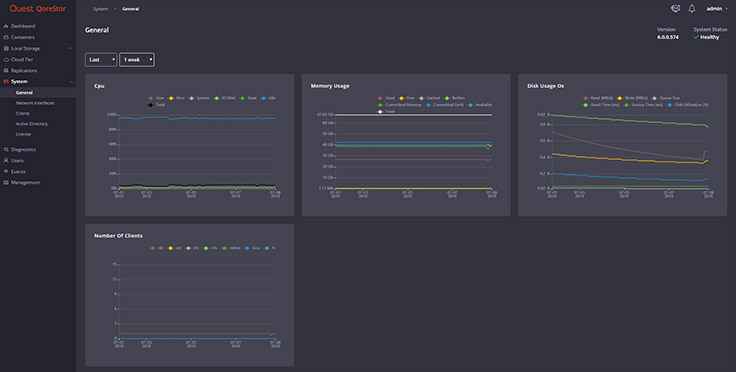Select Network Interfaces under System
This screenshot has width=736, height=372.
(x=35, y=103)
